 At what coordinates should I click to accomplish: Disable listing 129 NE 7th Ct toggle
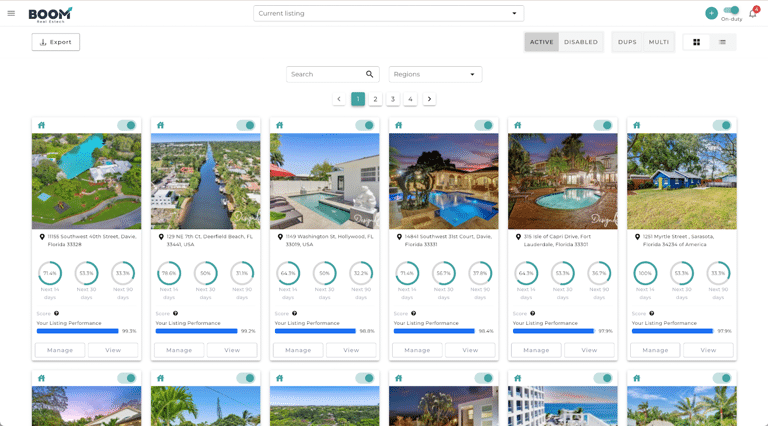246,125
